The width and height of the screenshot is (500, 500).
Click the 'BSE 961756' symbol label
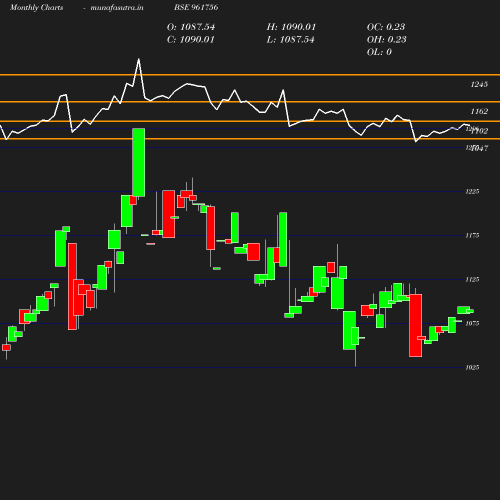(196, 7)
